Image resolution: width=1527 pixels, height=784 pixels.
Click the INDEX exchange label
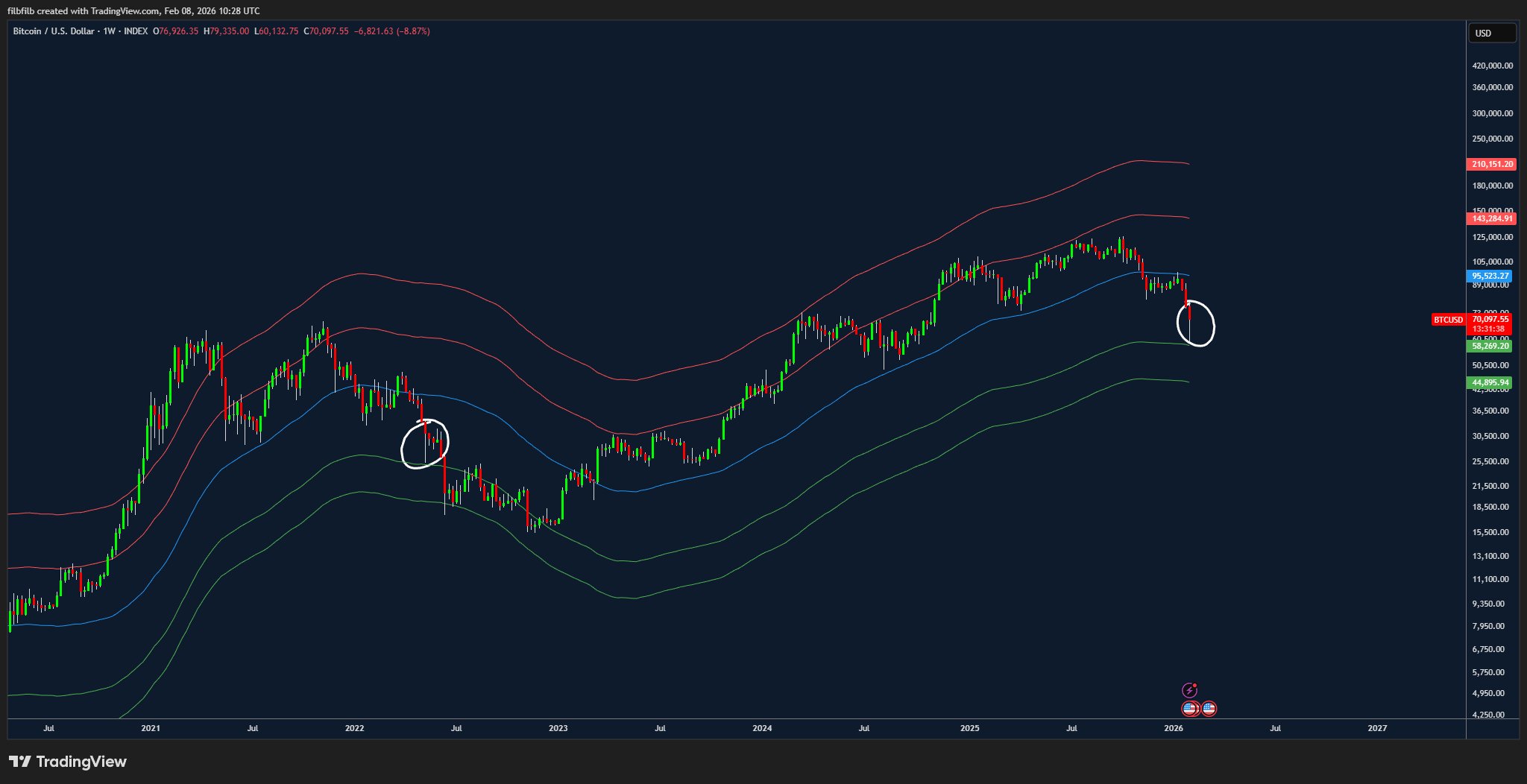[136, 31]
